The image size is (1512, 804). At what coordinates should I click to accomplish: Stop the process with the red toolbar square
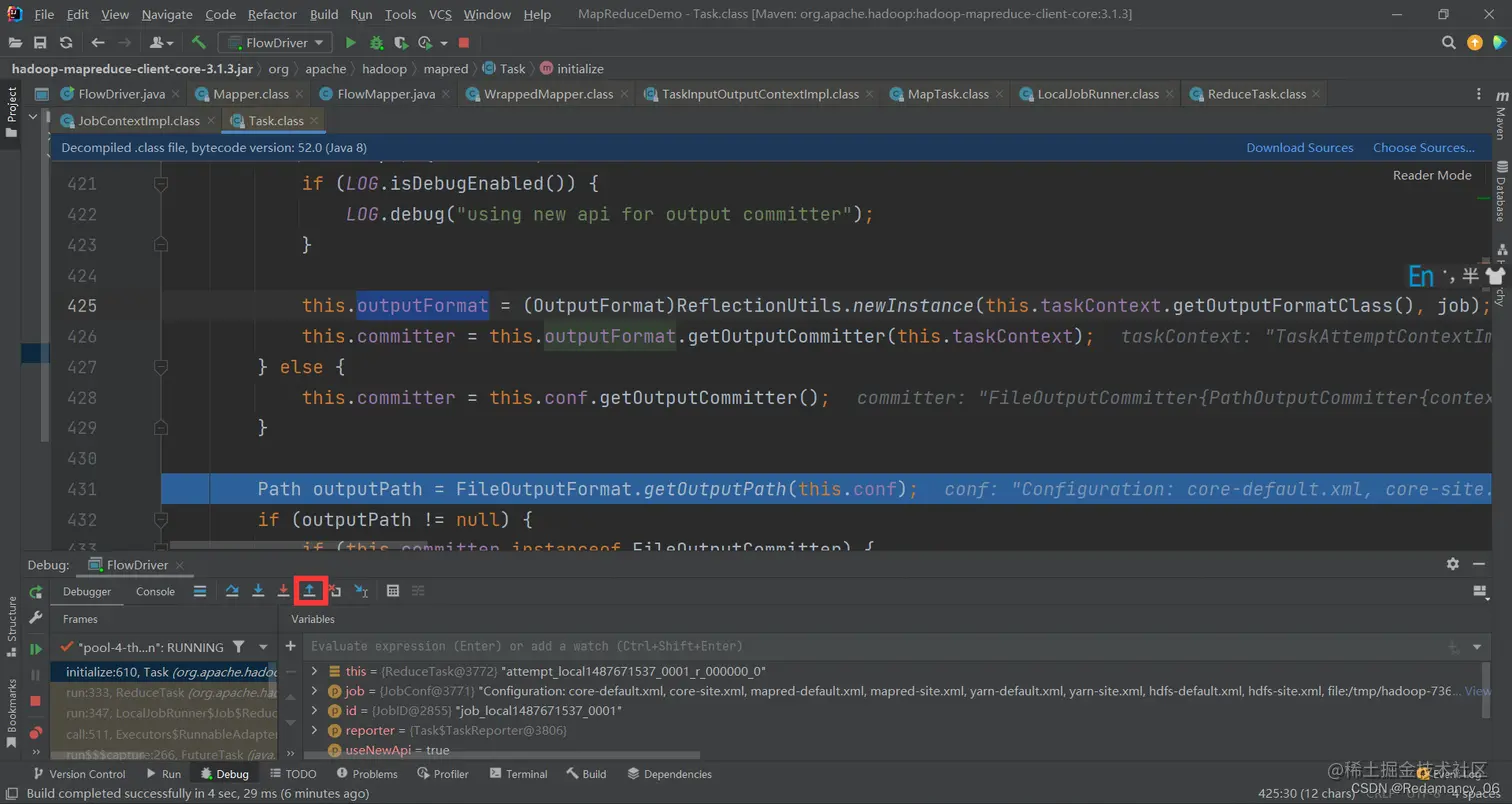(x=464, y=43)
